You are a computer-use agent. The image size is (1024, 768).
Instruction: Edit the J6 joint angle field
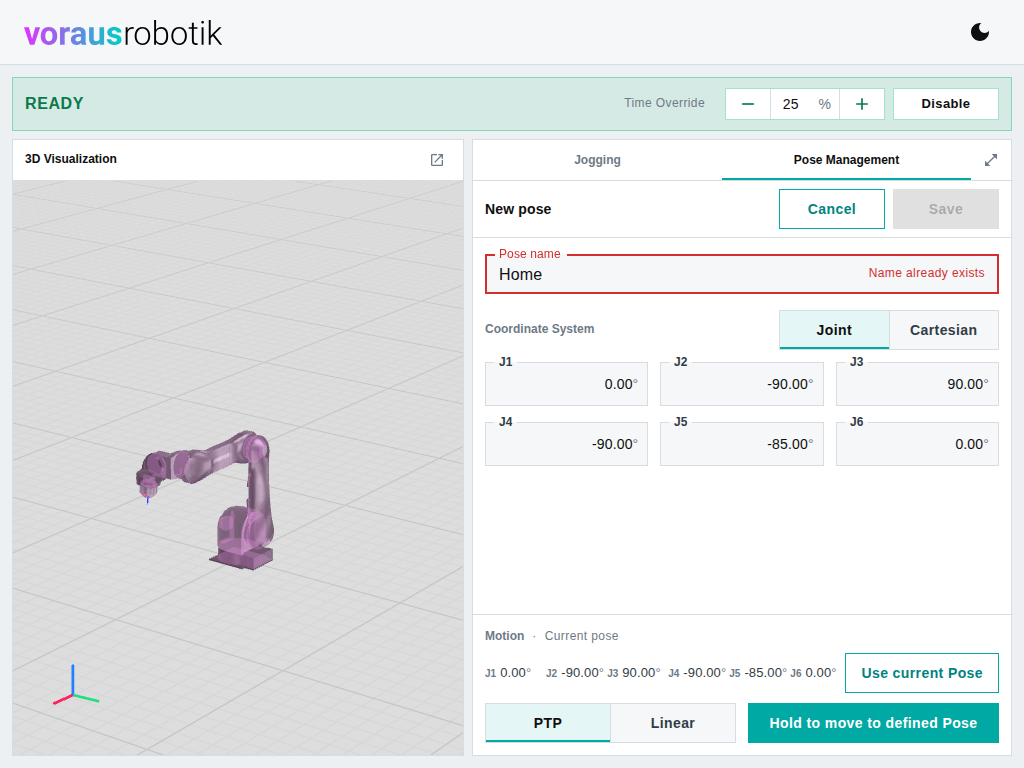917,444
